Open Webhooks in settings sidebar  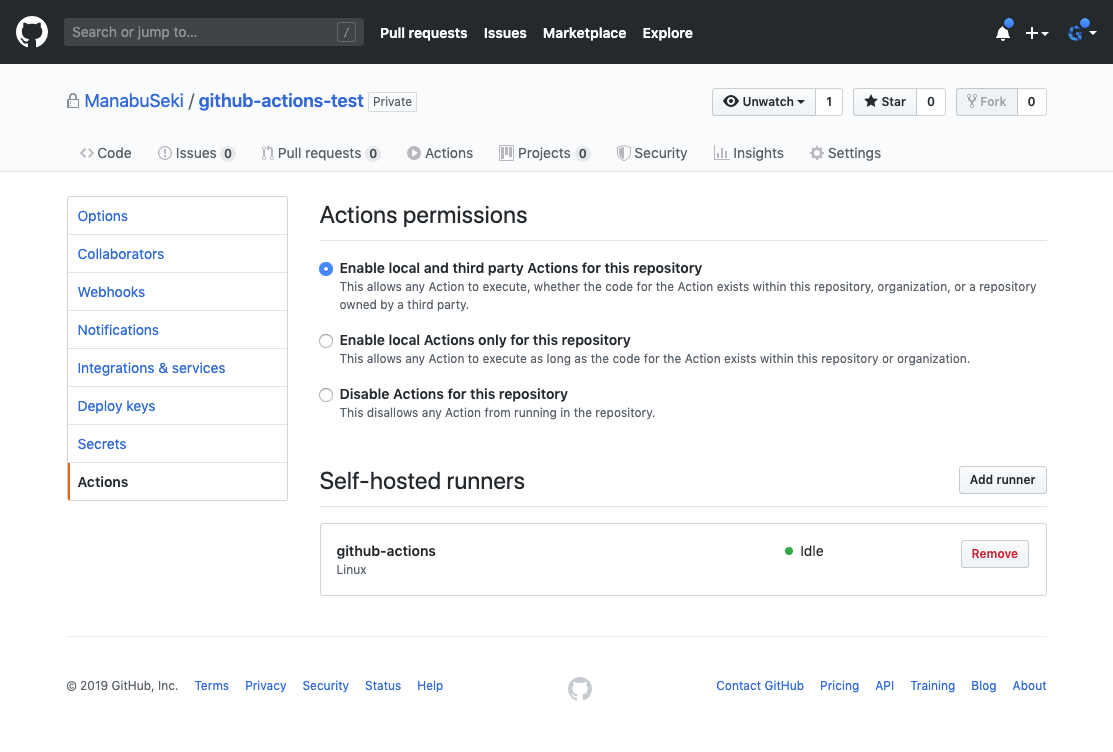(x=177, y=292)
